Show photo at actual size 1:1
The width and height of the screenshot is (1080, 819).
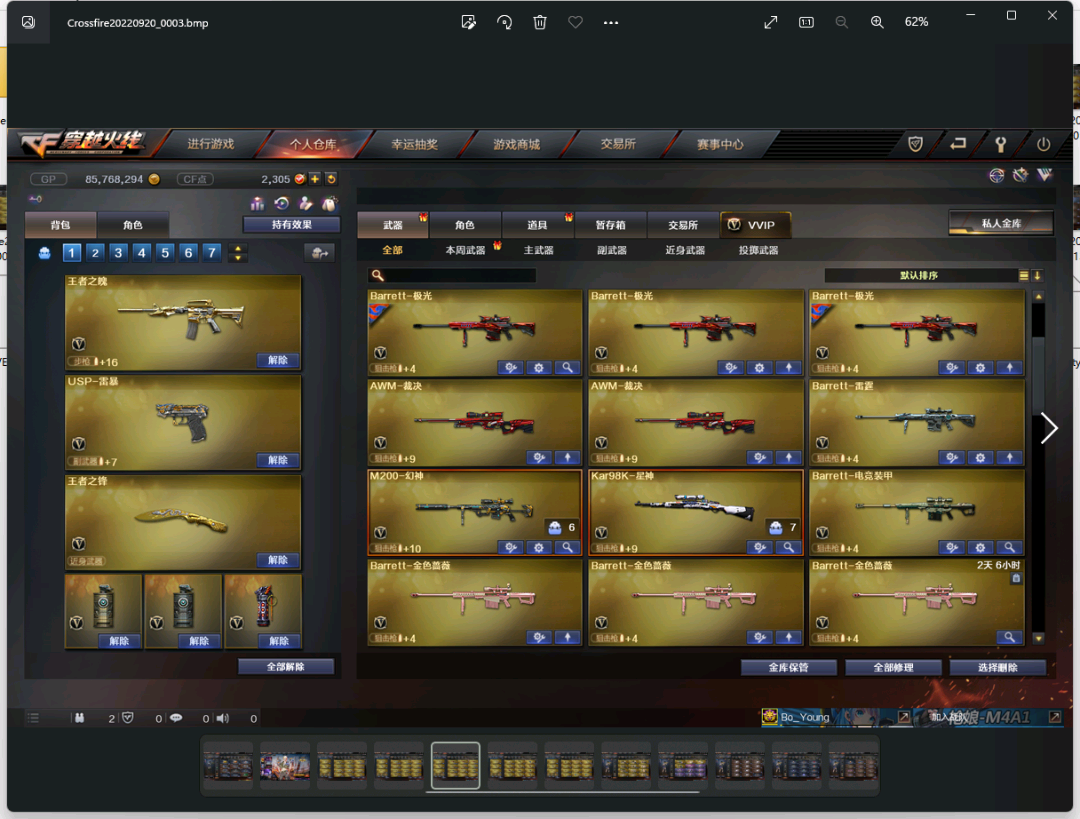(x=806, y=22)
